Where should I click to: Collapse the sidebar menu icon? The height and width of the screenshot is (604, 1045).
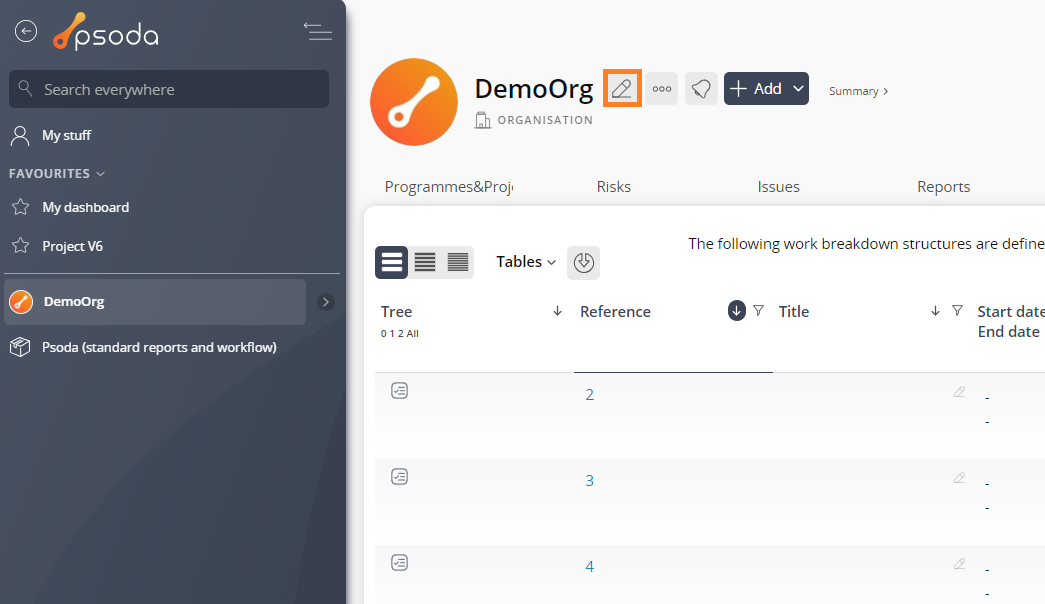coord(318,31)
